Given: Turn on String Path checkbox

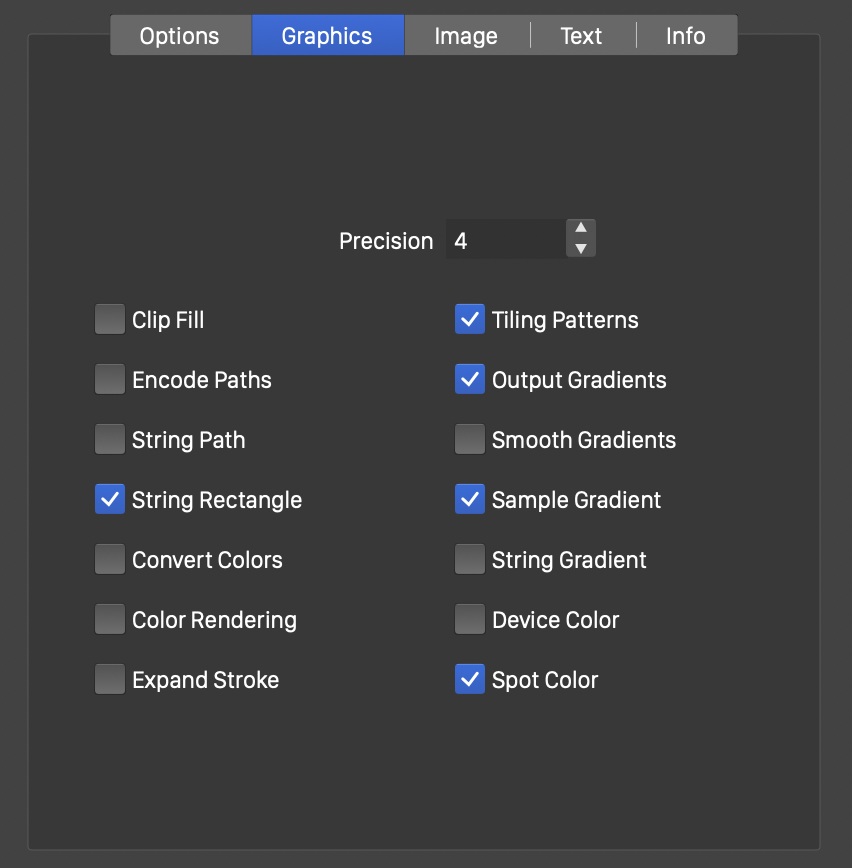Looking at the screenshot, I should [110, 440].
